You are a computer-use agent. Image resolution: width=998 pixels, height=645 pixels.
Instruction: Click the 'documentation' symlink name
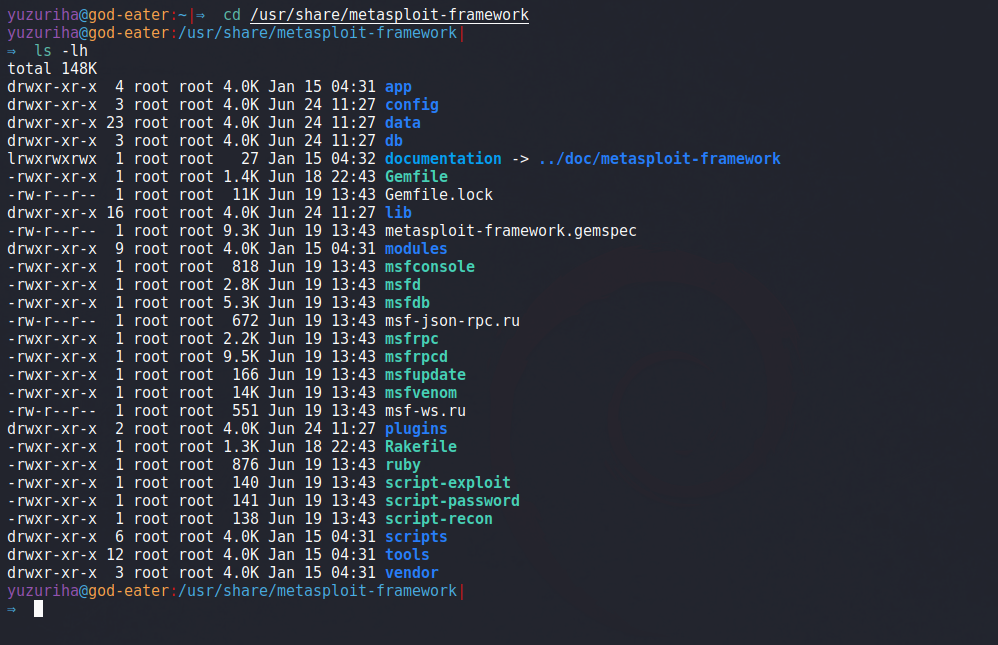(443, 159)
